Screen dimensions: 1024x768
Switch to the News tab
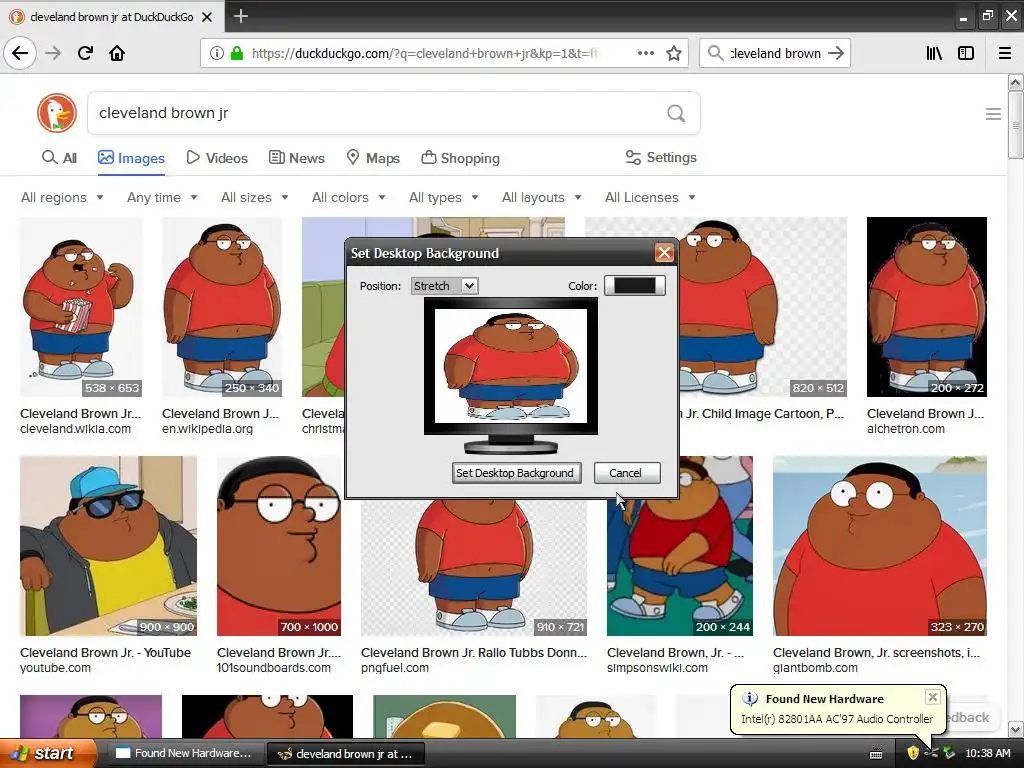point(296,158)
